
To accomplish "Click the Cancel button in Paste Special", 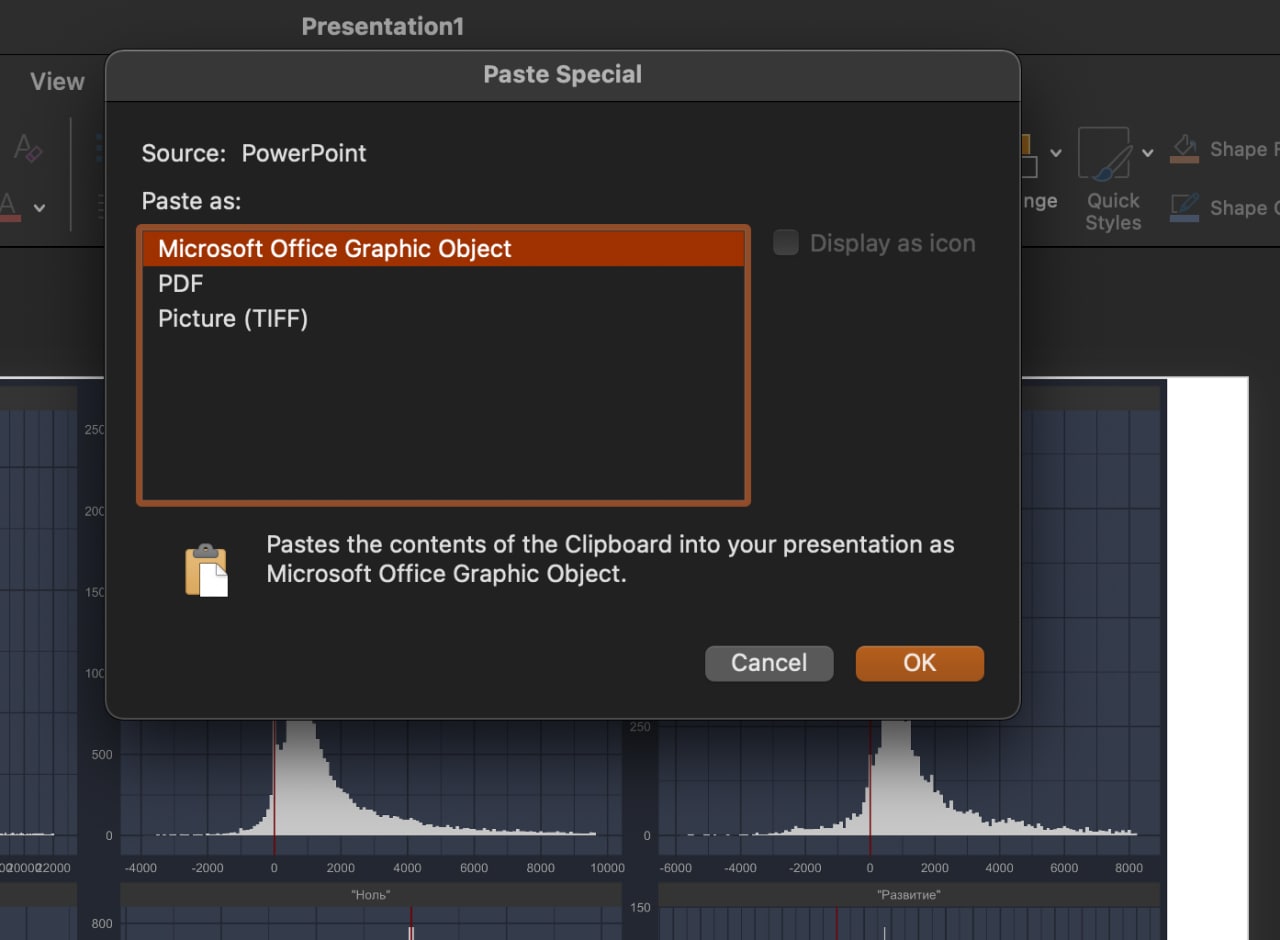I will (x=769, y=663).
